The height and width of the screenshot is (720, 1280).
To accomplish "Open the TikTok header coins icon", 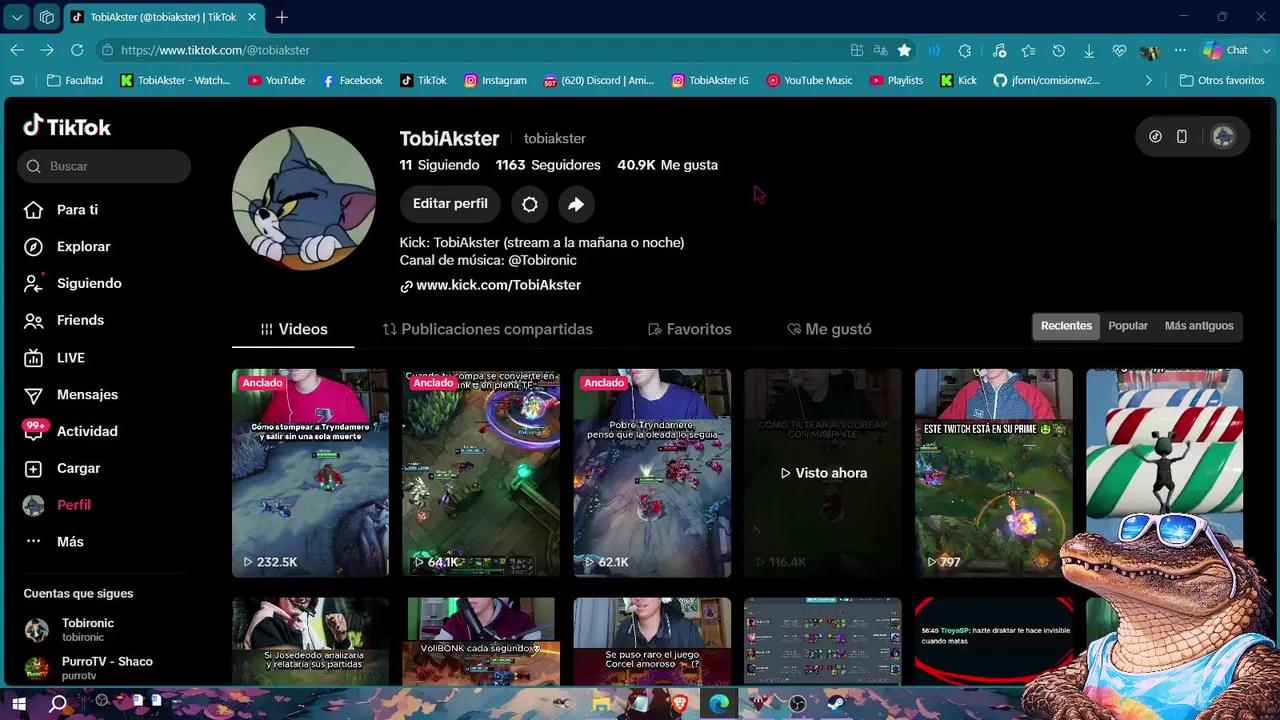I will coord(1156,137).
